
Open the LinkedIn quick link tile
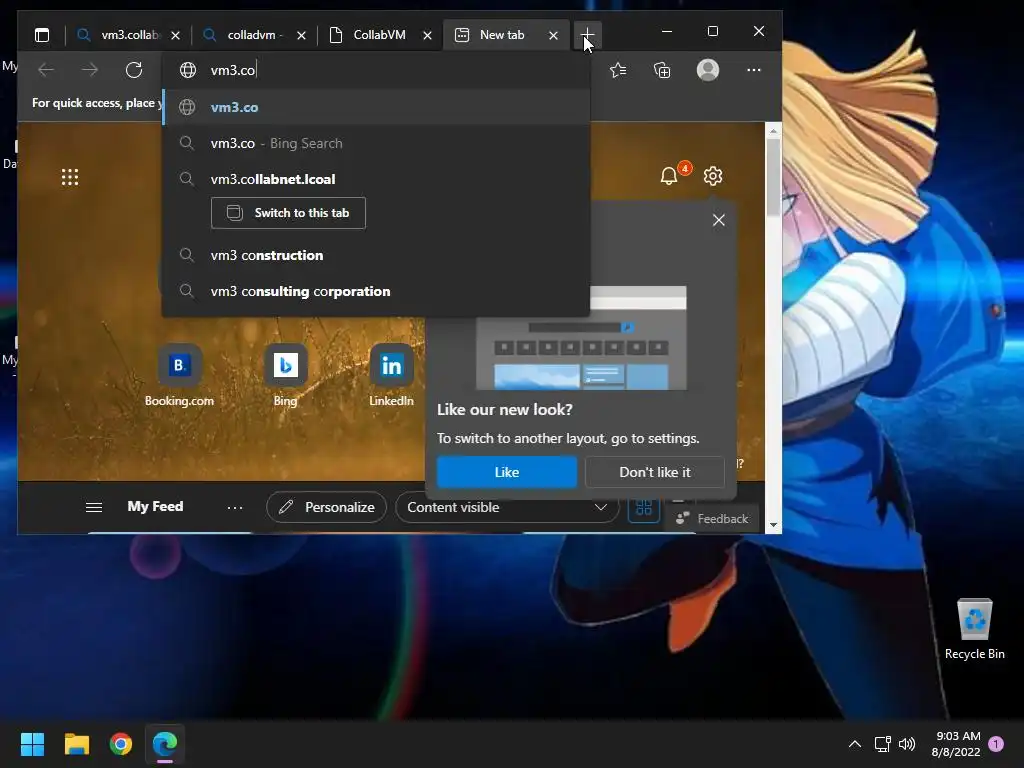click(391, 376)
